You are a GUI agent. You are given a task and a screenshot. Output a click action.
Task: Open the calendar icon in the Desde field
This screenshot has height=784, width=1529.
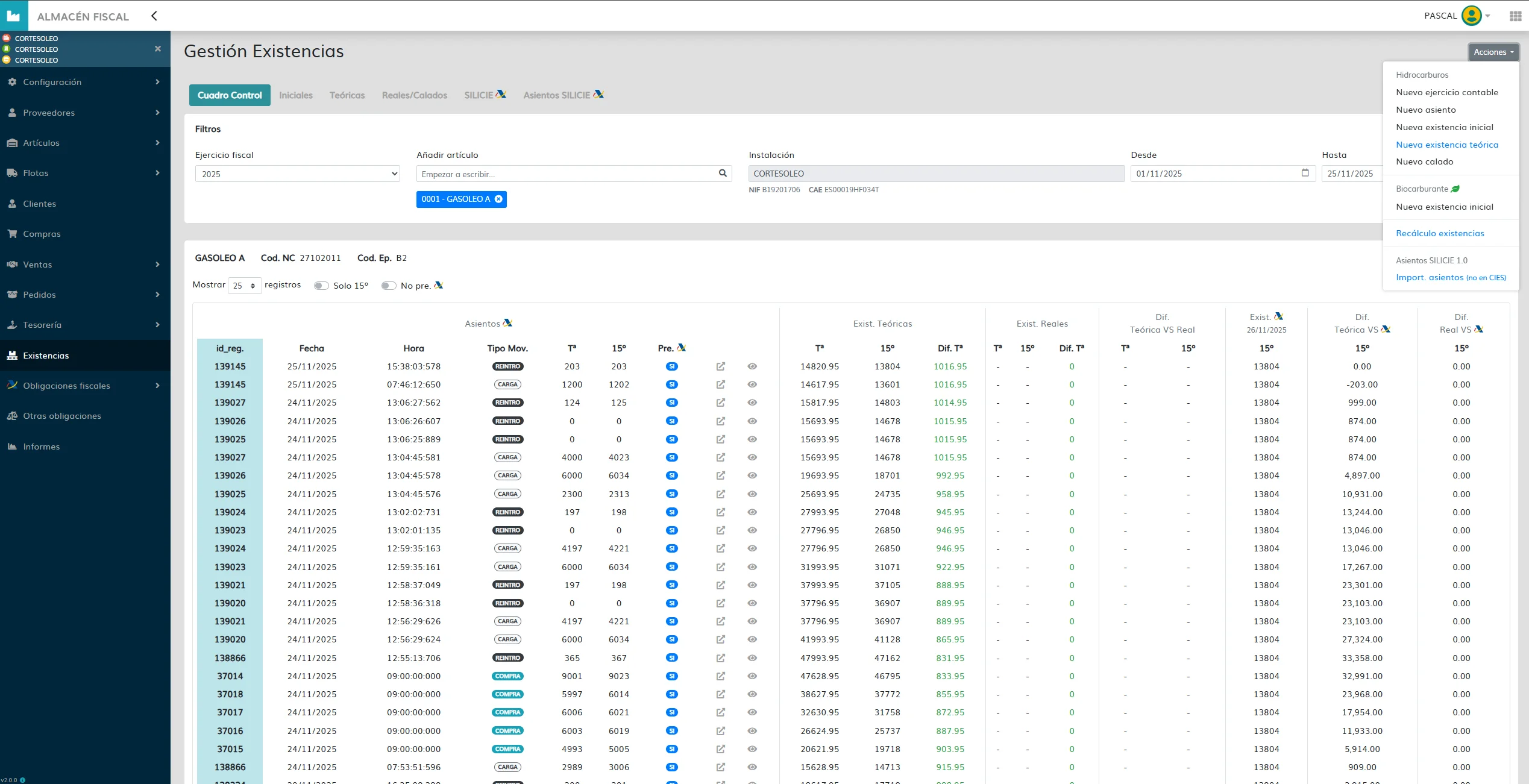click(x=1305, y=173)
